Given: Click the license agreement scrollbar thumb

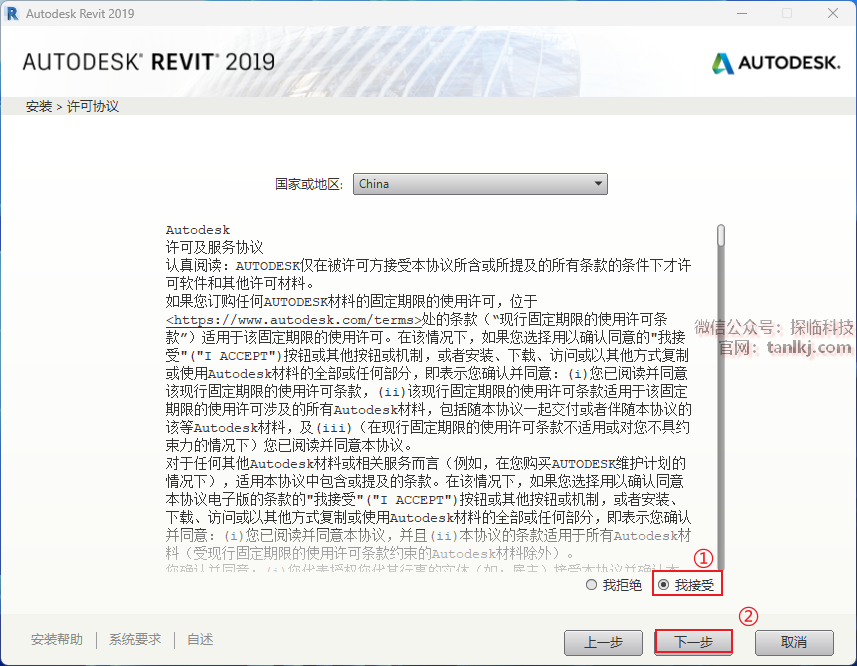Looking at the screenshot, I should point(721,235).
